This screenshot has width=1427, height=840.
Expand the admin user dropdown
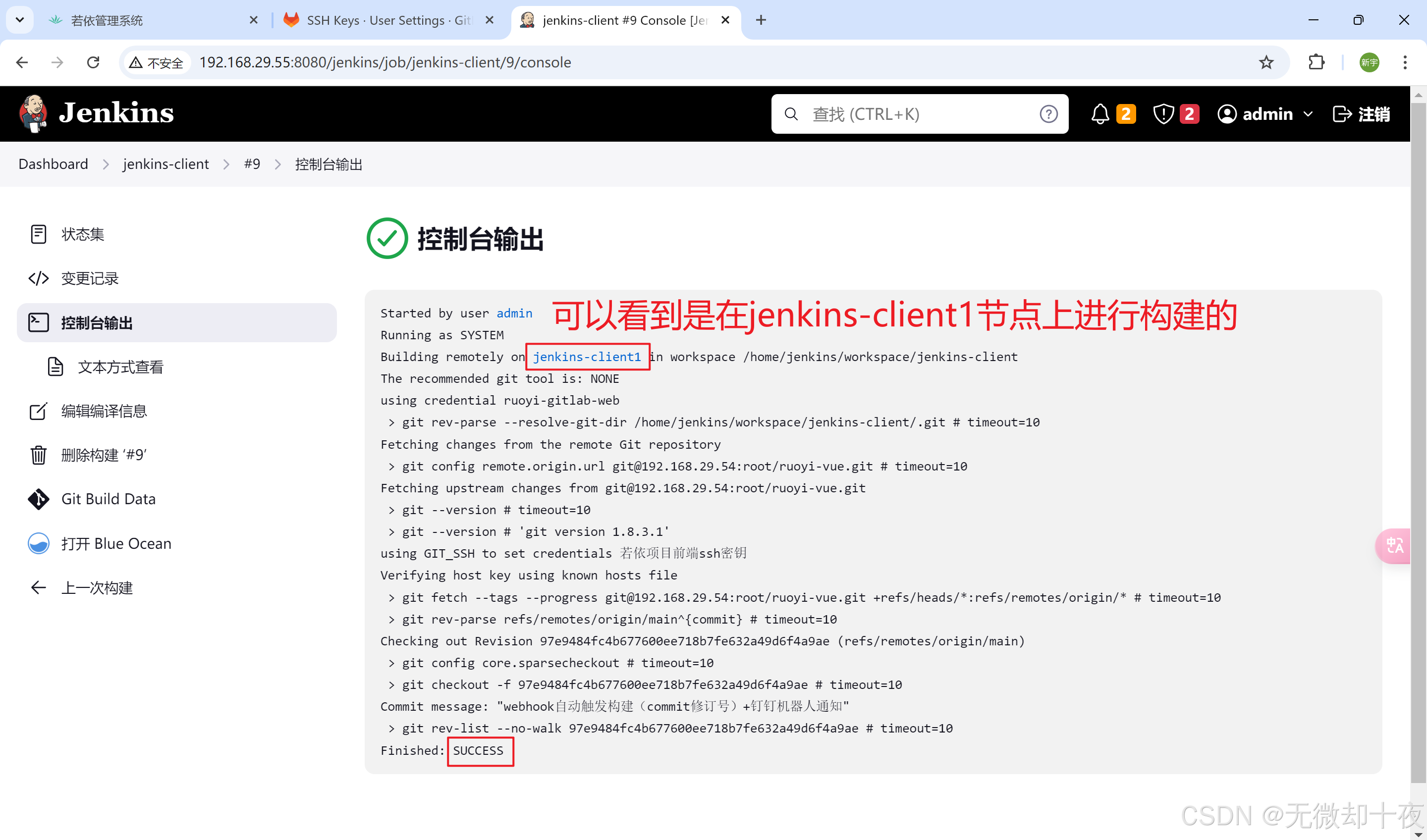[1308, 114]
